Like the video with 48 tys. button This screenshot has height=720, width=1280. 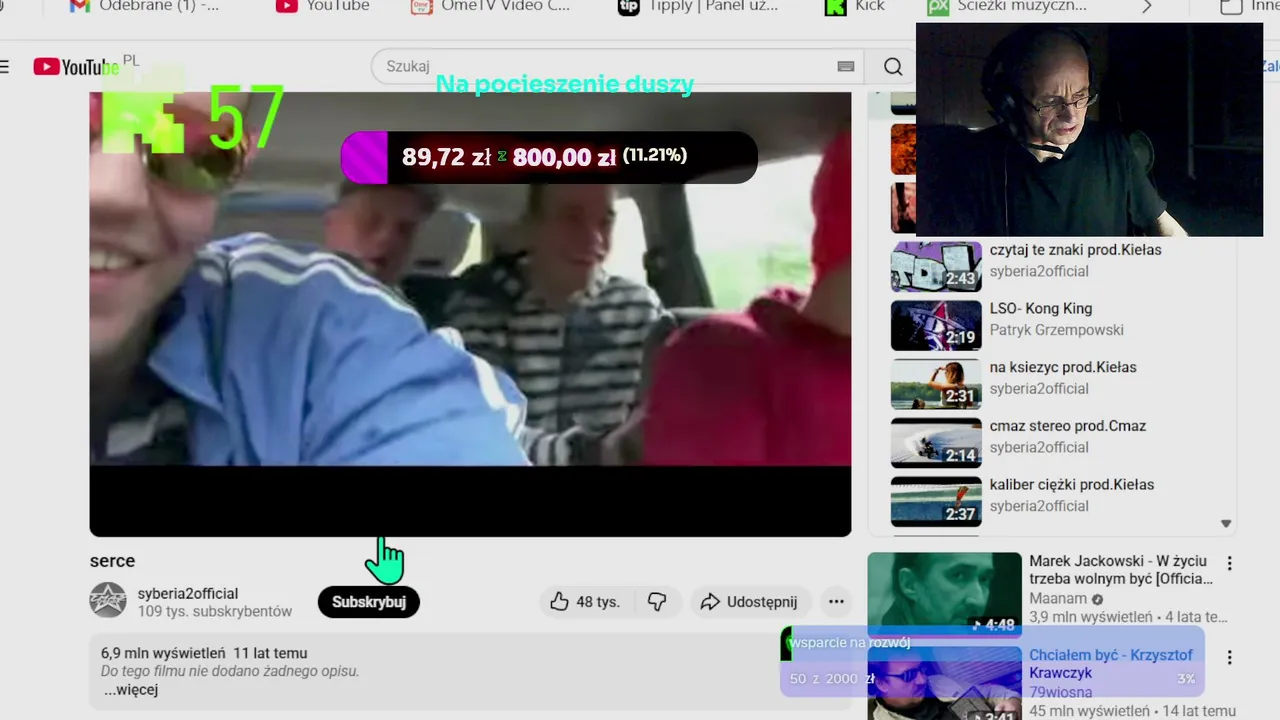pos(586,602)
